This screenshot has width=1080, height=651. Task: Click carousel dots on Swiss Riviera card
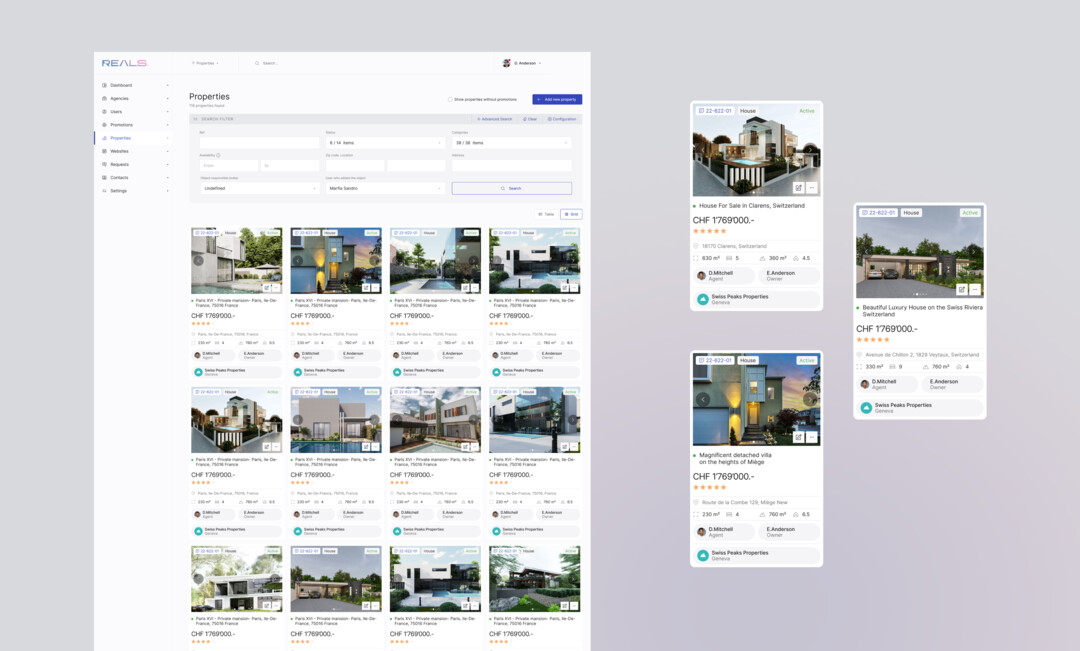click(920, 294)
